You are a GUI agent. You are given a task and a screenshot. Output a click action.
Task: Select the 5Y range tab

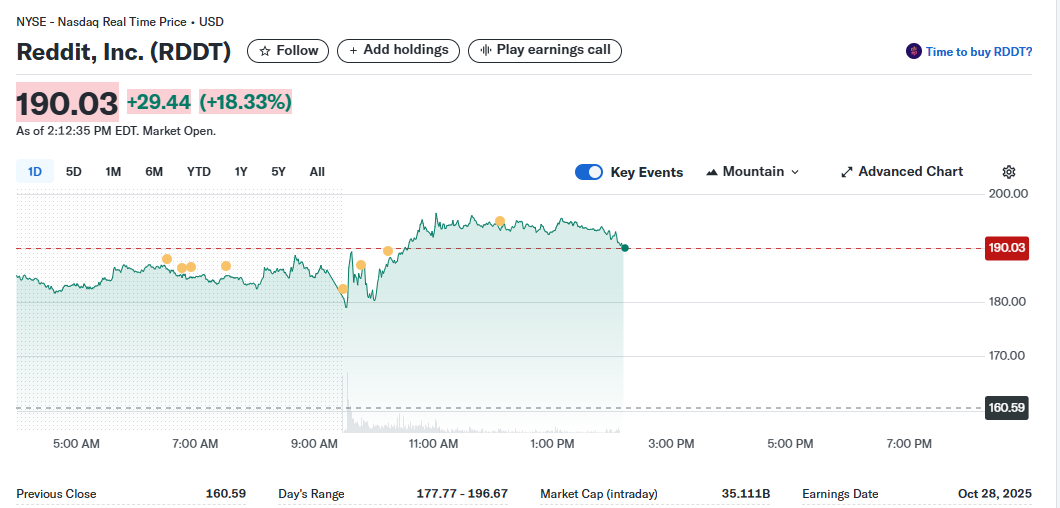click(279, 172)
